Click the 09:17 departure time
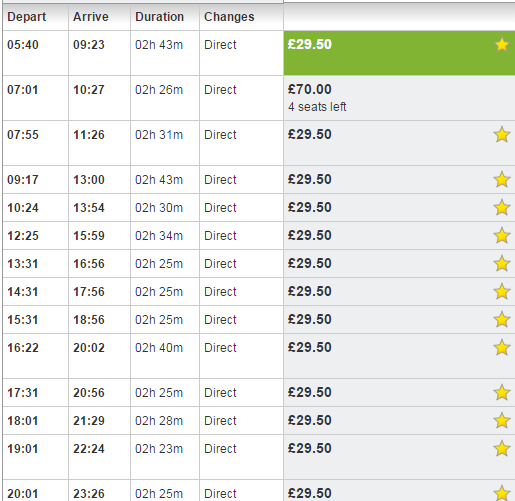Image resolution: width=515 pixels, height=501 pixels. coord(23,180)
